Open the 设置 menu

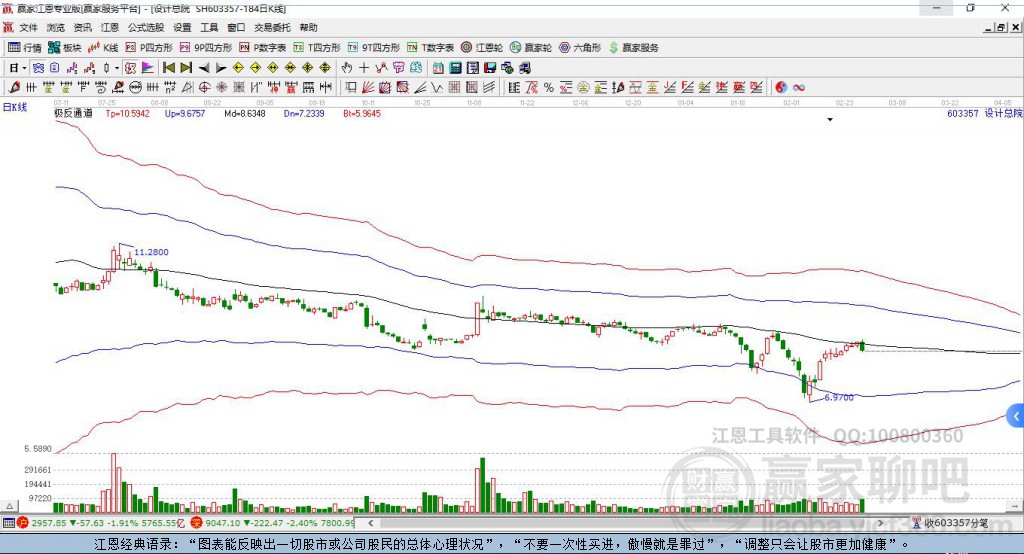click(x=182, y=27)
